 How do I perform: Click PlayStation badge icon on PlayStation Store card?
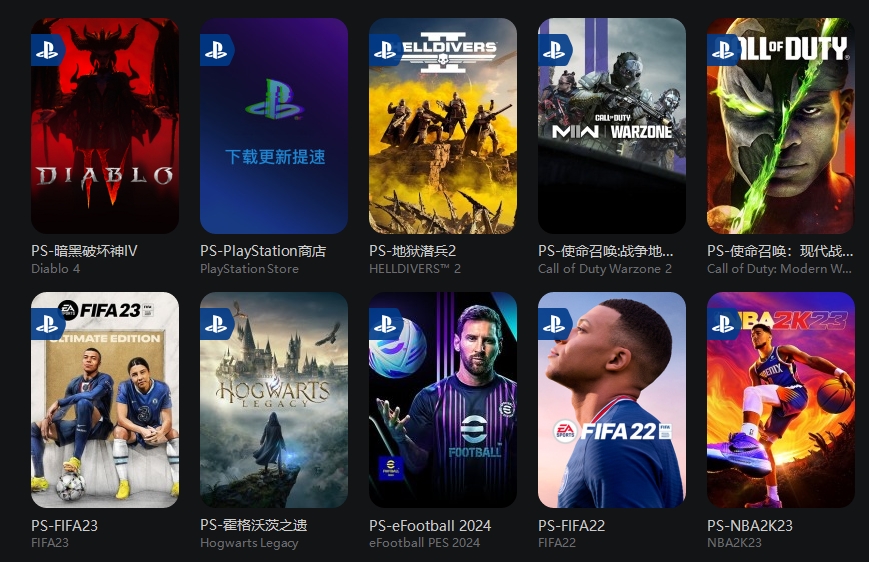pos(217,50)
